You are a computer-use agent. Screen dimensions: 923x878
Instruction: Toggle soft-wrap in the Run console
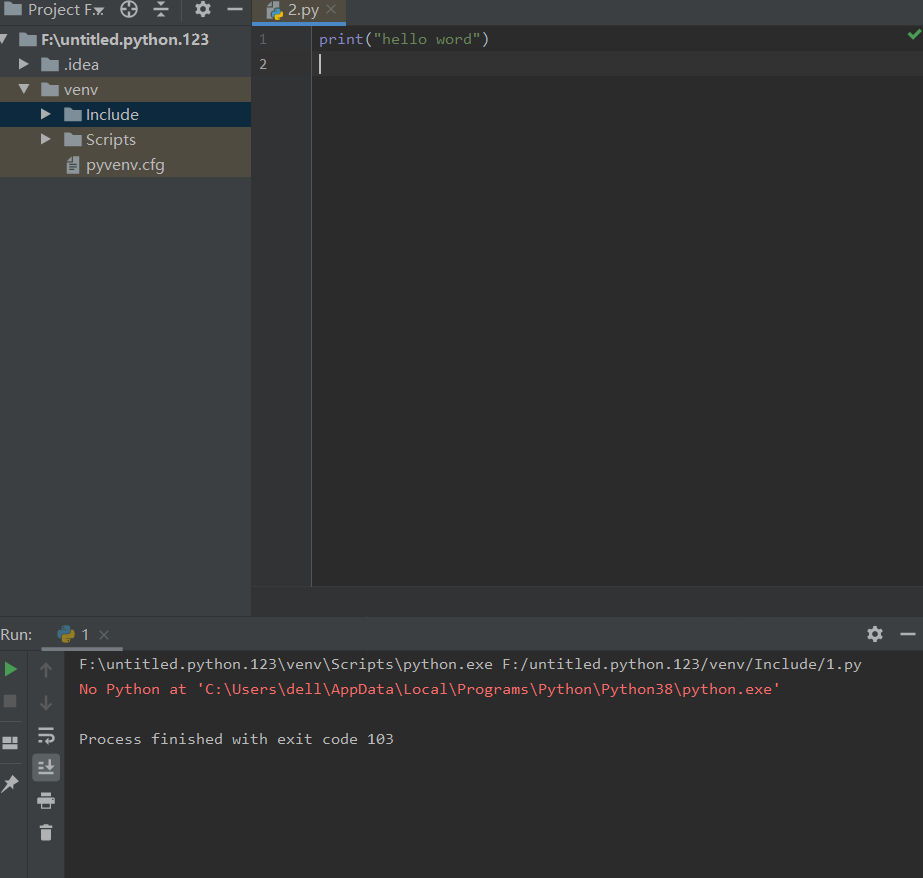tap(46, 736)
